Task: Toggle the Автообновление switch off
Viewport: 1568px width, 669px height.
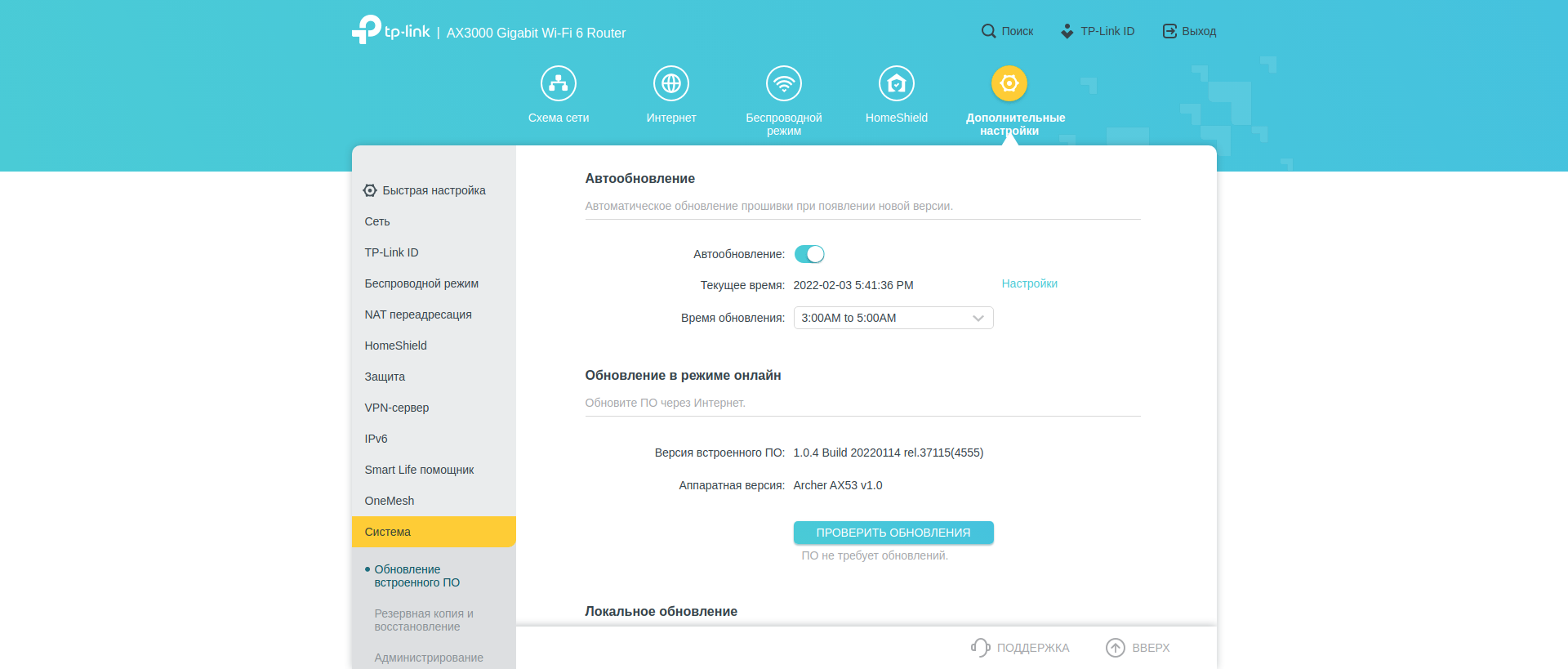Action: coord(809,254)
